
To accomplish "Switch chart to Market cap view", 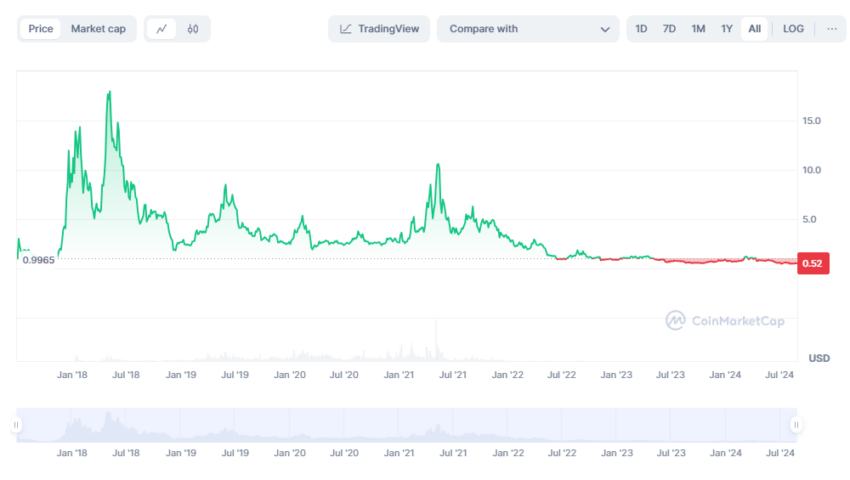I will 98,29.
